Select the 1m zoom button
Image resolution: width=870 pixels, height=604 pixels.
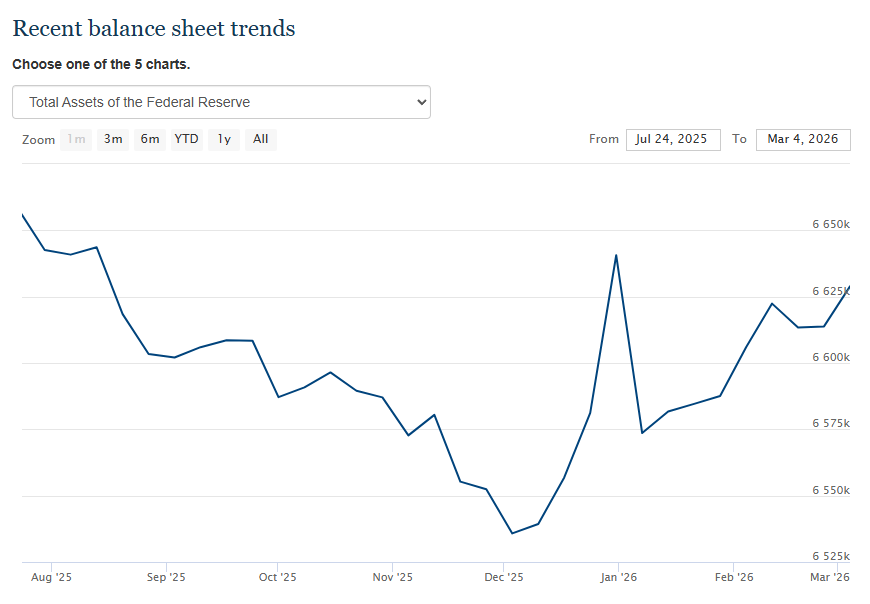point(76,139)
